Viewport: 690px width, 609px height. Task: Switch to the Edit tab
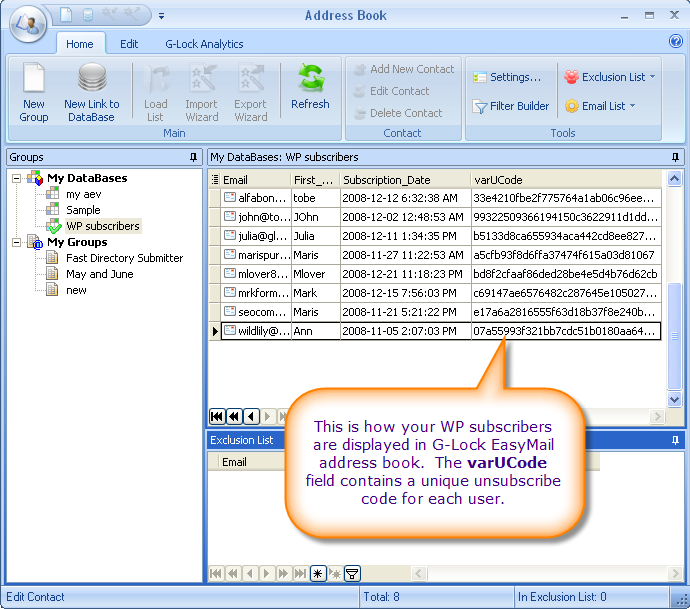click(129, 44)
